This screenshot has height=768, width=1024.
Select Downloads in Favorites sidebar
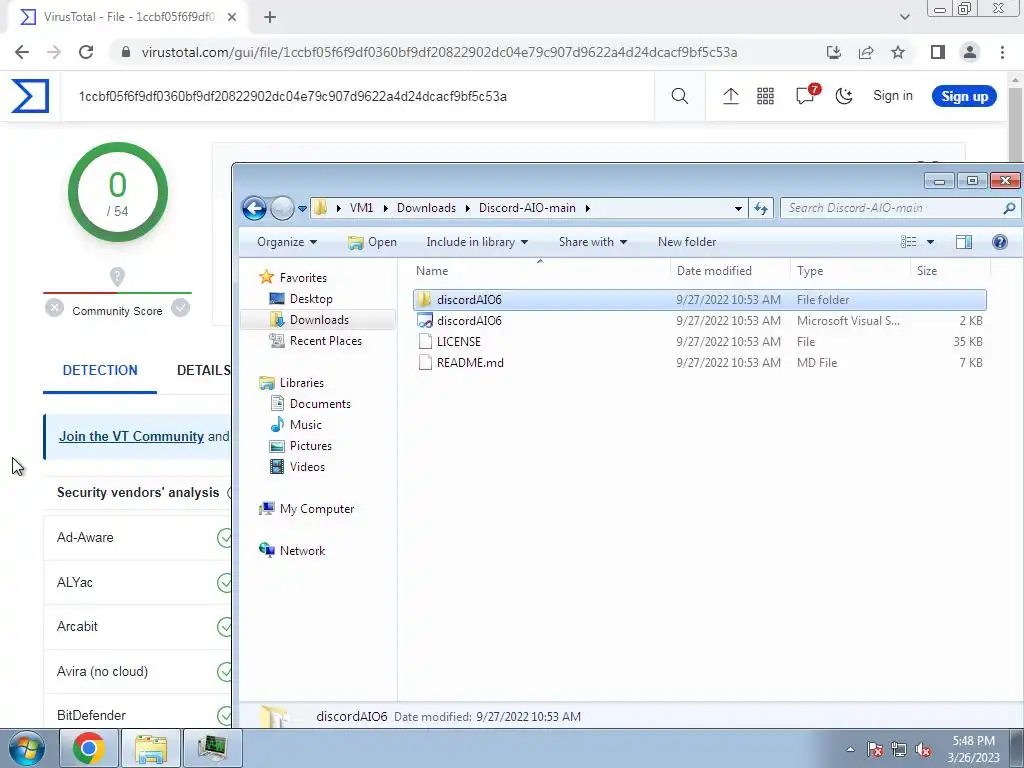tap(318, 319)
